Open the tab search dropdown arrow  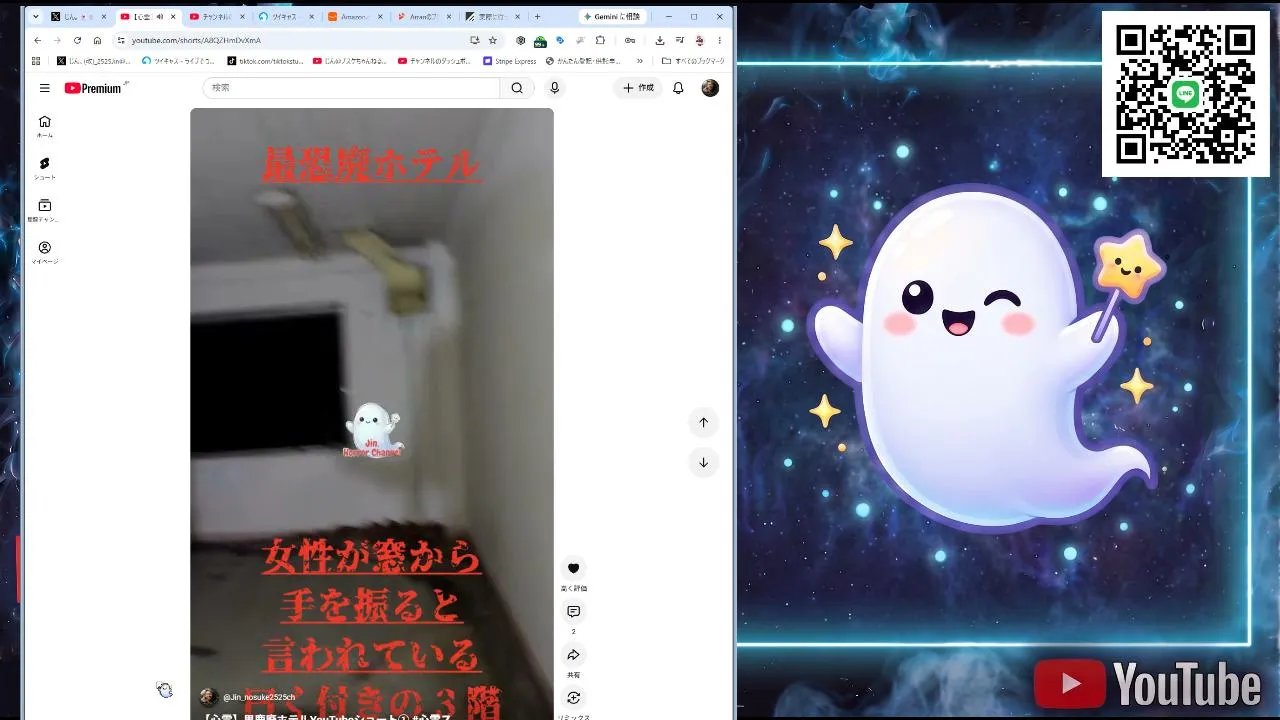(36, 17)
